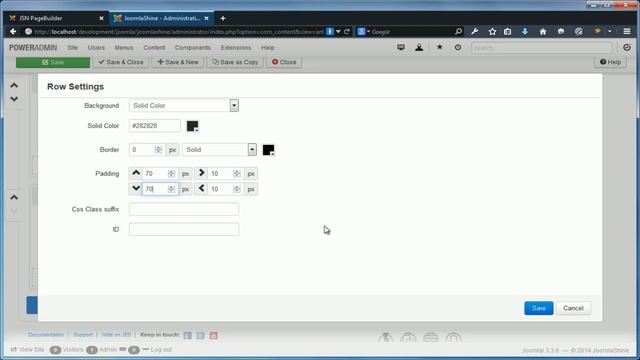Click Save & Close
640x360 pixels.
tap(121, 62)
